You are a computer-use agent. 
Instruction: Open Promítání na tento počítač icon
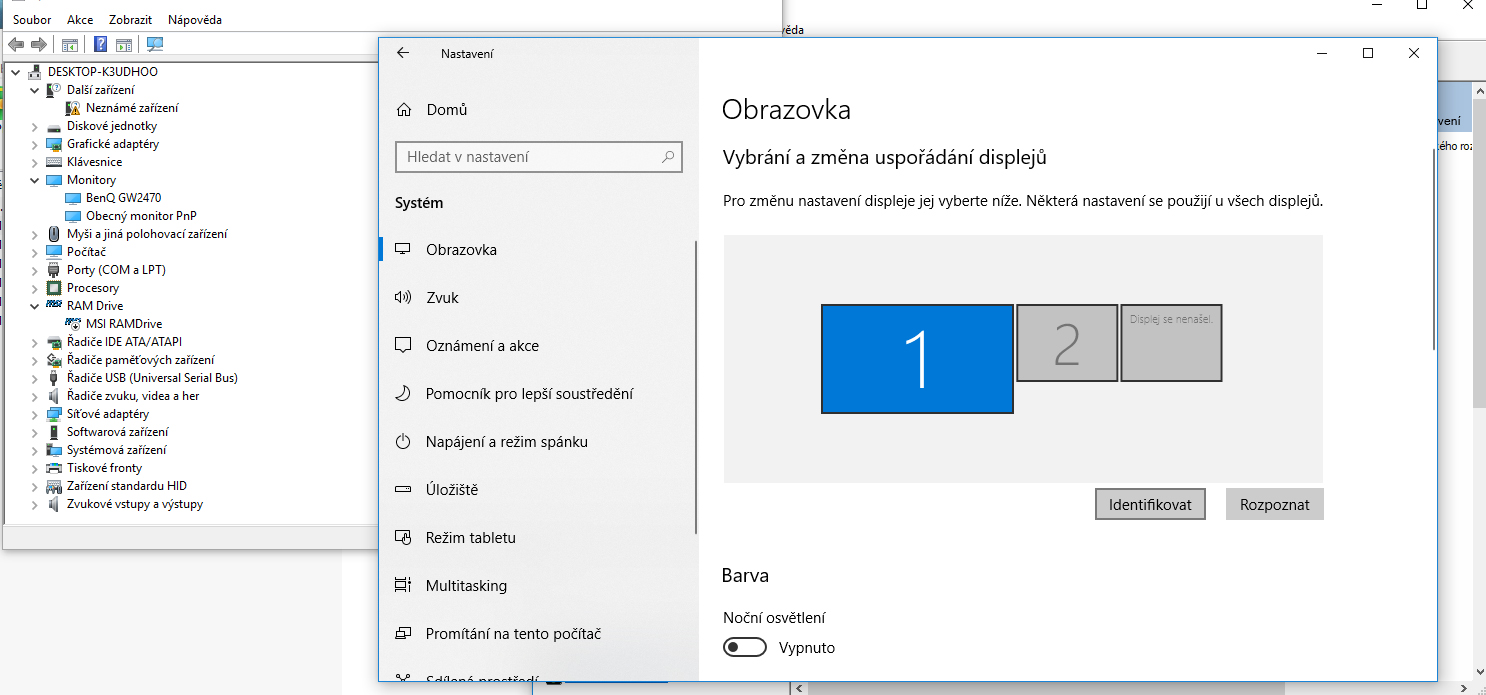(x=404, y=634)
